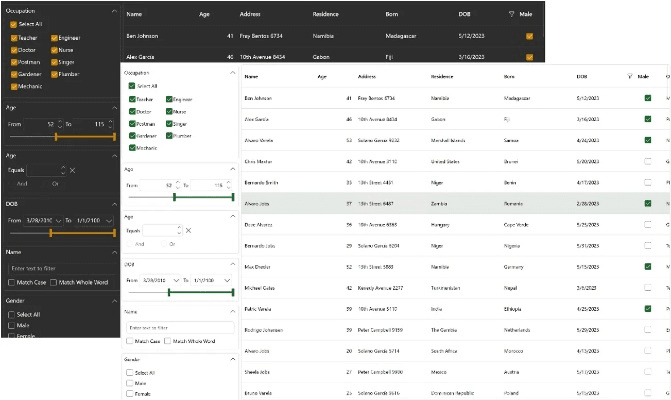Sort by the Residence column in light grid

click(442, 76)
